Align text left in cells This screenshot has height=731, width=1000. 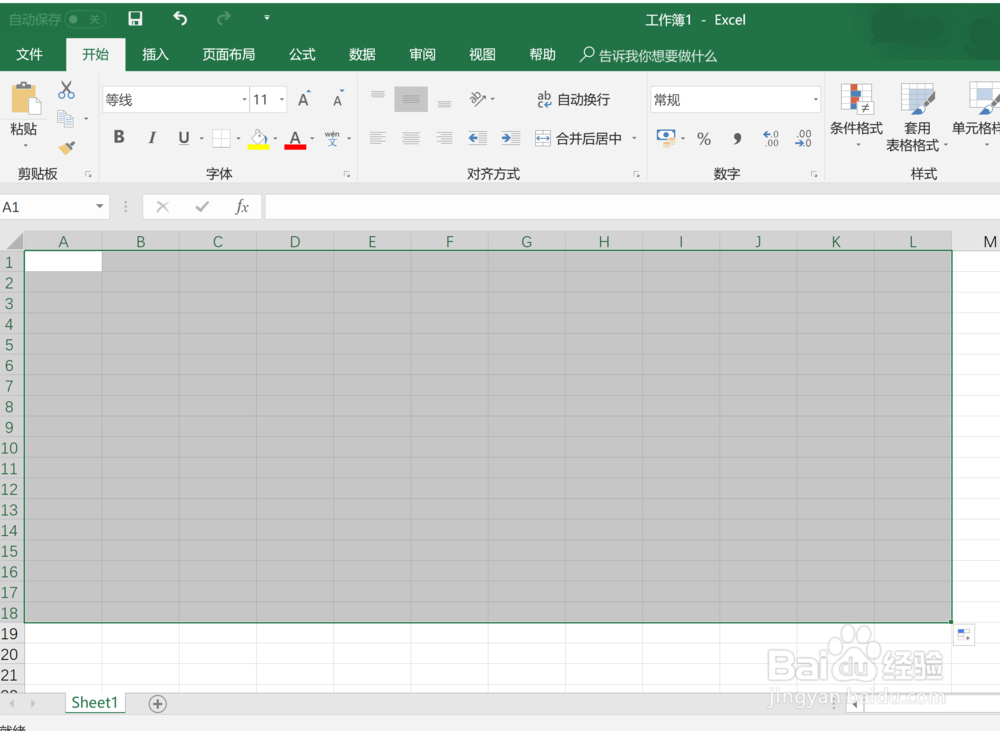click(378, 138)
